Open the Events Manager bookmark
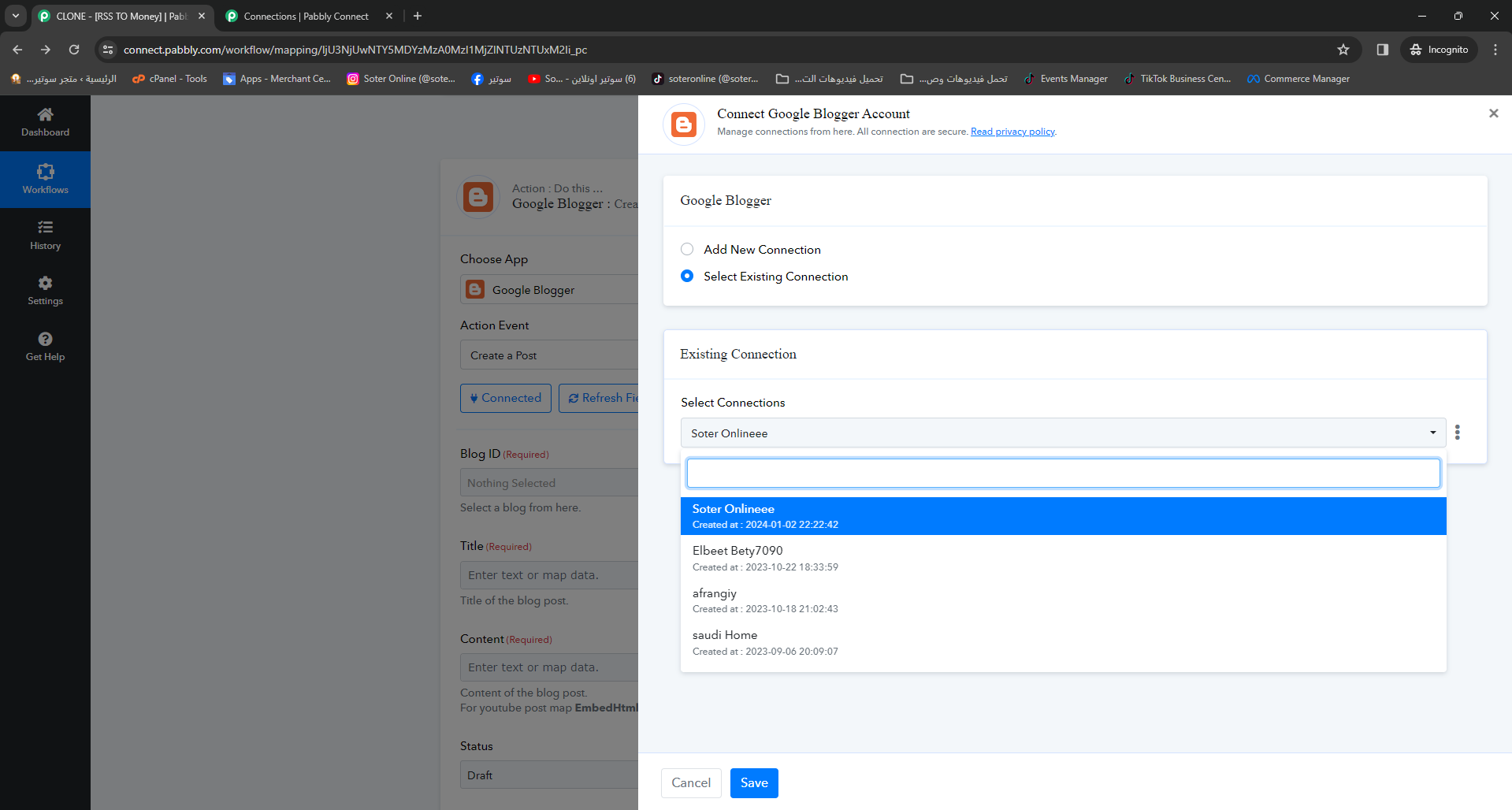The width and height of the screenshot is (1512, 810). click(x=1065, y=79)
